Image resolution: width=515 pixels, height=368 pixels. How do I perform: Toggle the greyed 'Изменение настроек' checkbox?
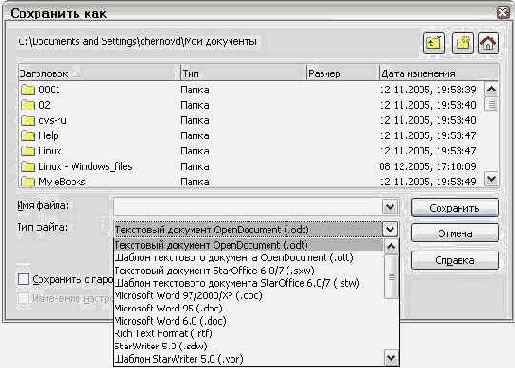24,298
